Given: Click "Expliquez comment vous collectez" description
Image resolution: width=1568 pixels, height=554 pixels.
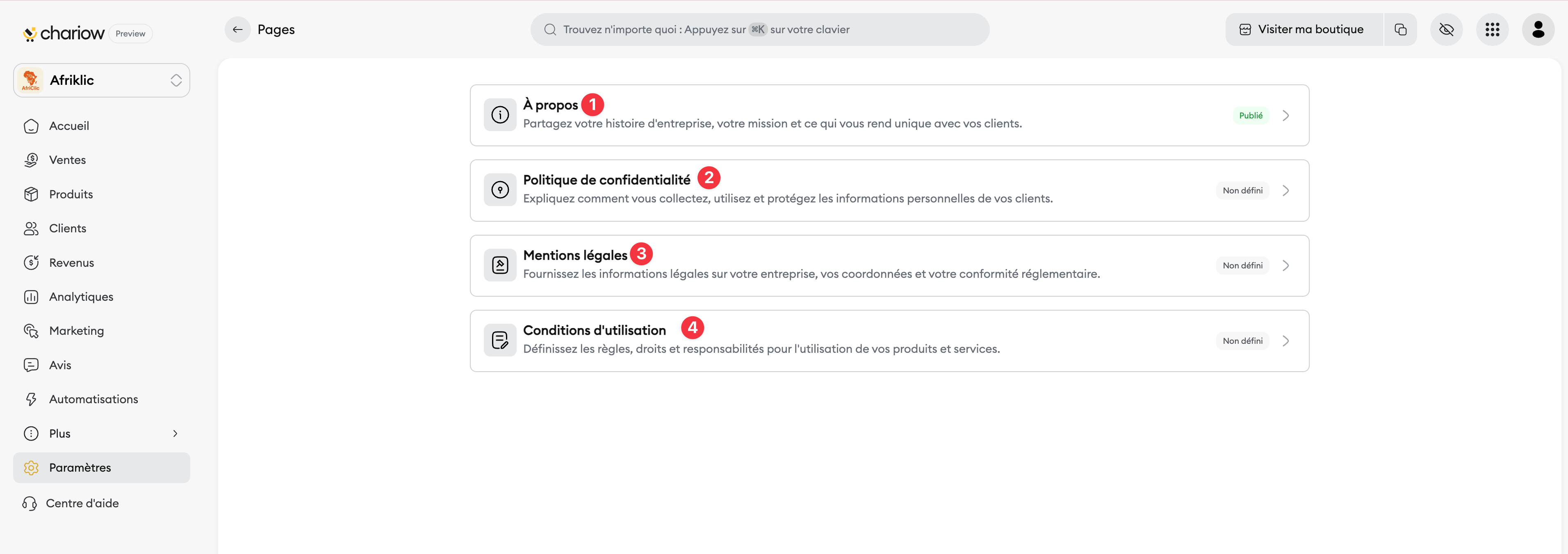Looking at the screenshot, I should tap(788, 199).
